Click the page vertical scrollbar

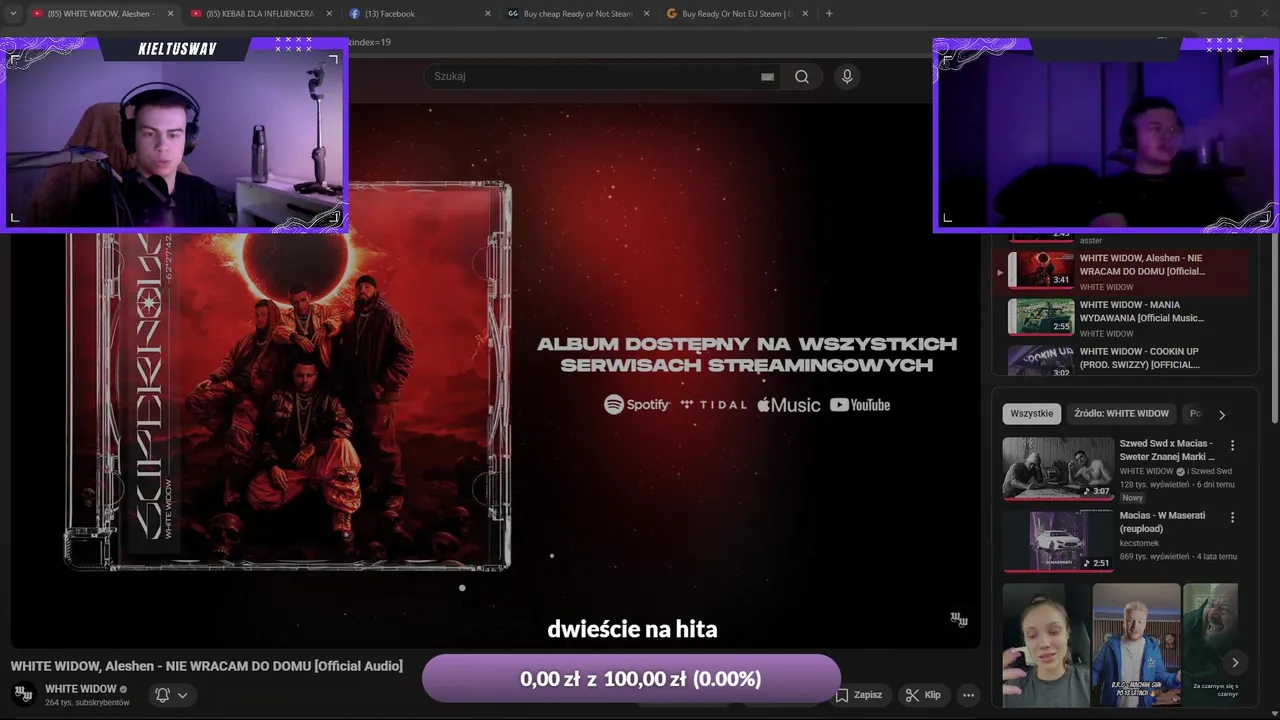click(1274, 330)
